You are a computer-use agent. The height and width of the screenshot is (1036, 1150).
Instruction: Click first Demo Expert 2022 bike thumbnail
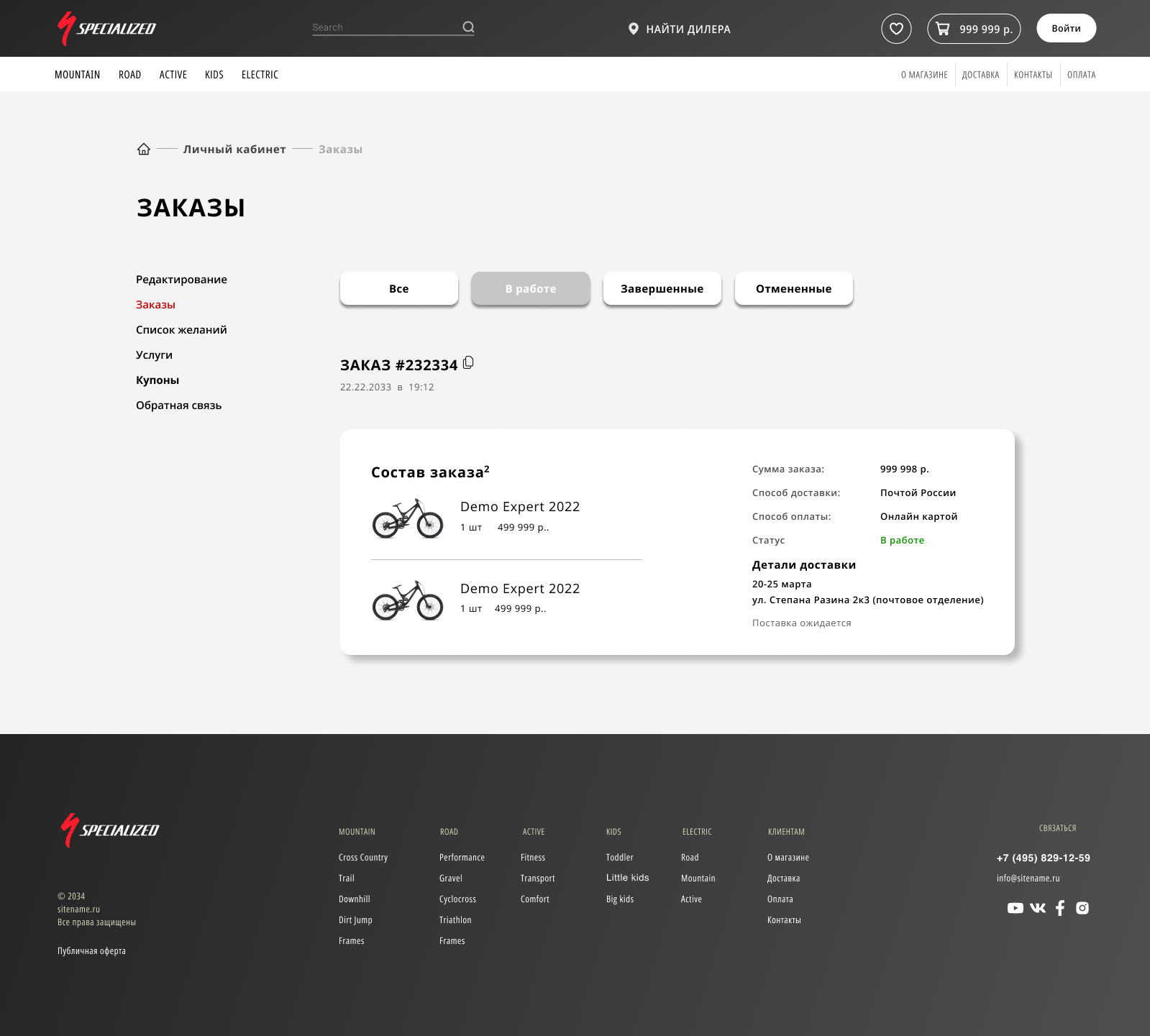tap(408, 518)
